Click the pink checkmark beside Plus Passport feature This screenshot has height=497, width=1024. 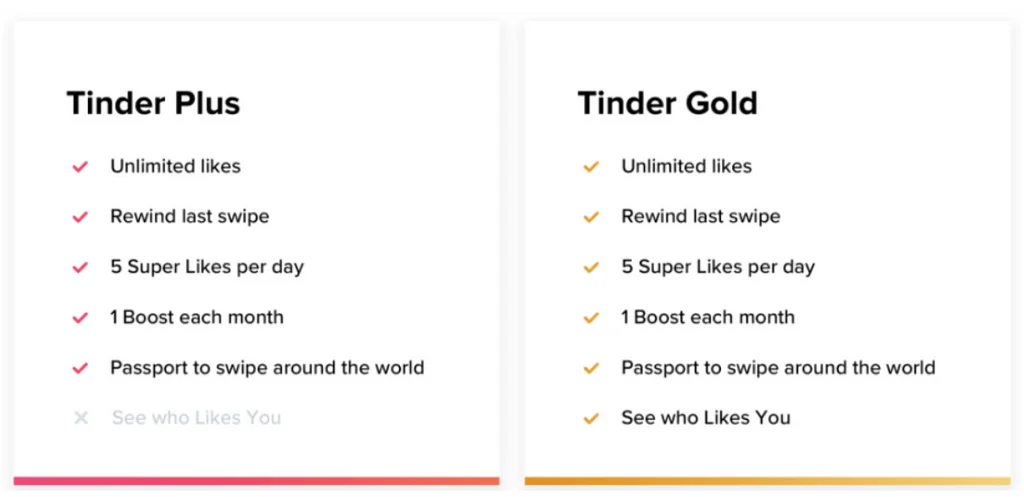pyautogui.click(x=80, y=368)
